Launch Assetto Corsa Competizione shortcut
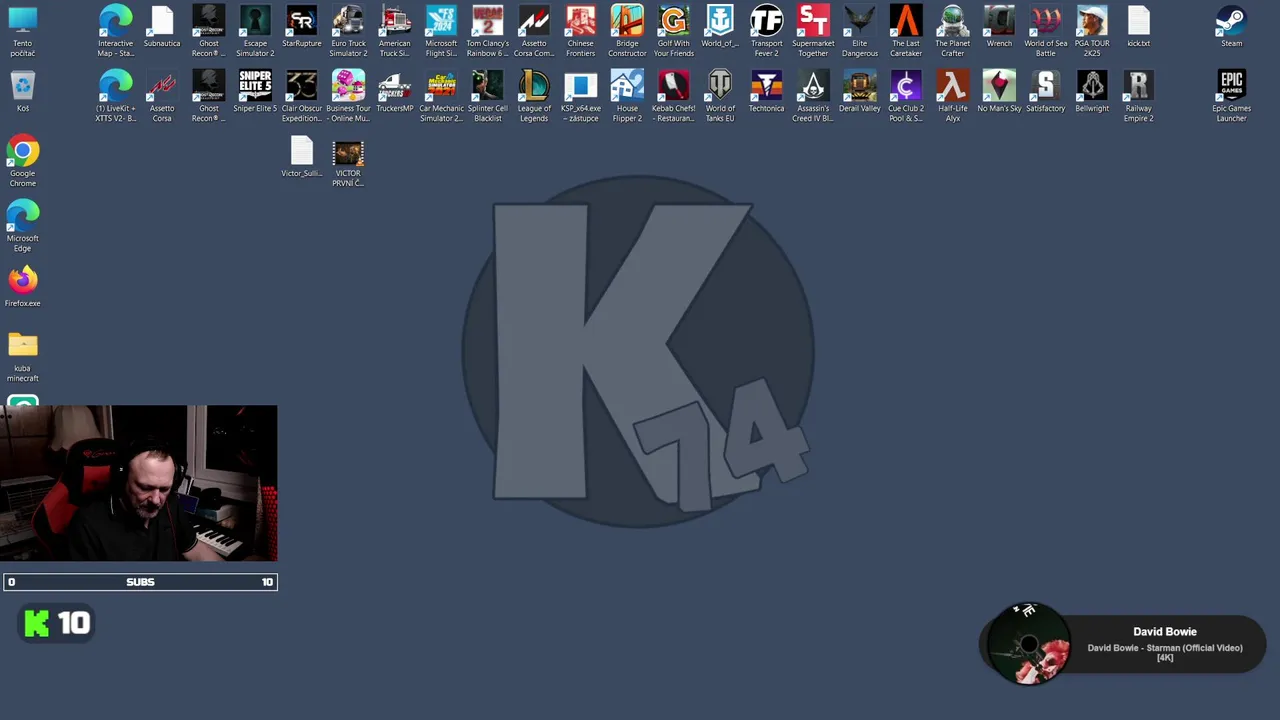The height and width of the screenshot is (720, 1280). pos(534,31)
